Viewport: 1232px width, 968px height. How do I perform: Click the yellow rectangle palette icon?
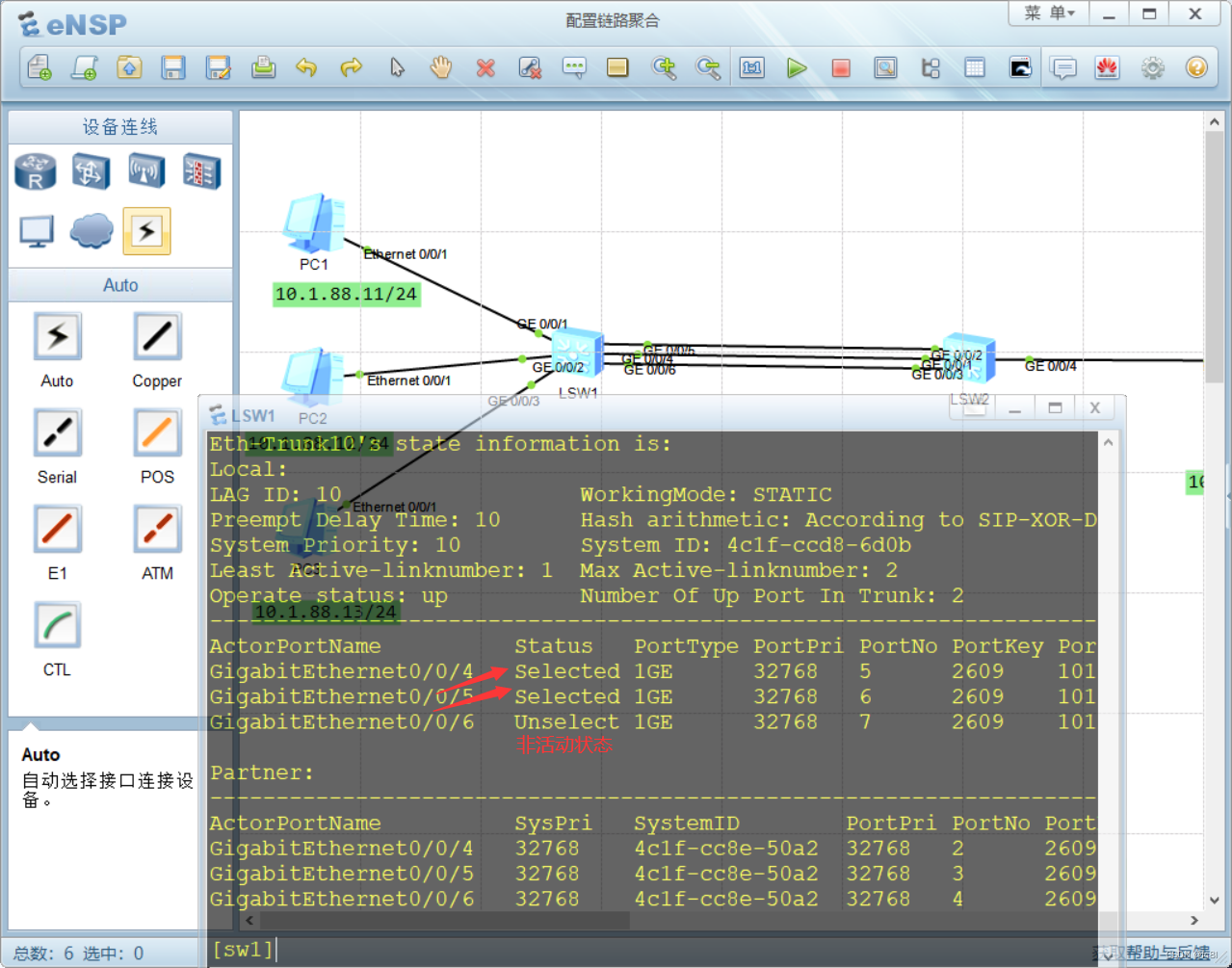pyautogui.click(x=617, y=68)
